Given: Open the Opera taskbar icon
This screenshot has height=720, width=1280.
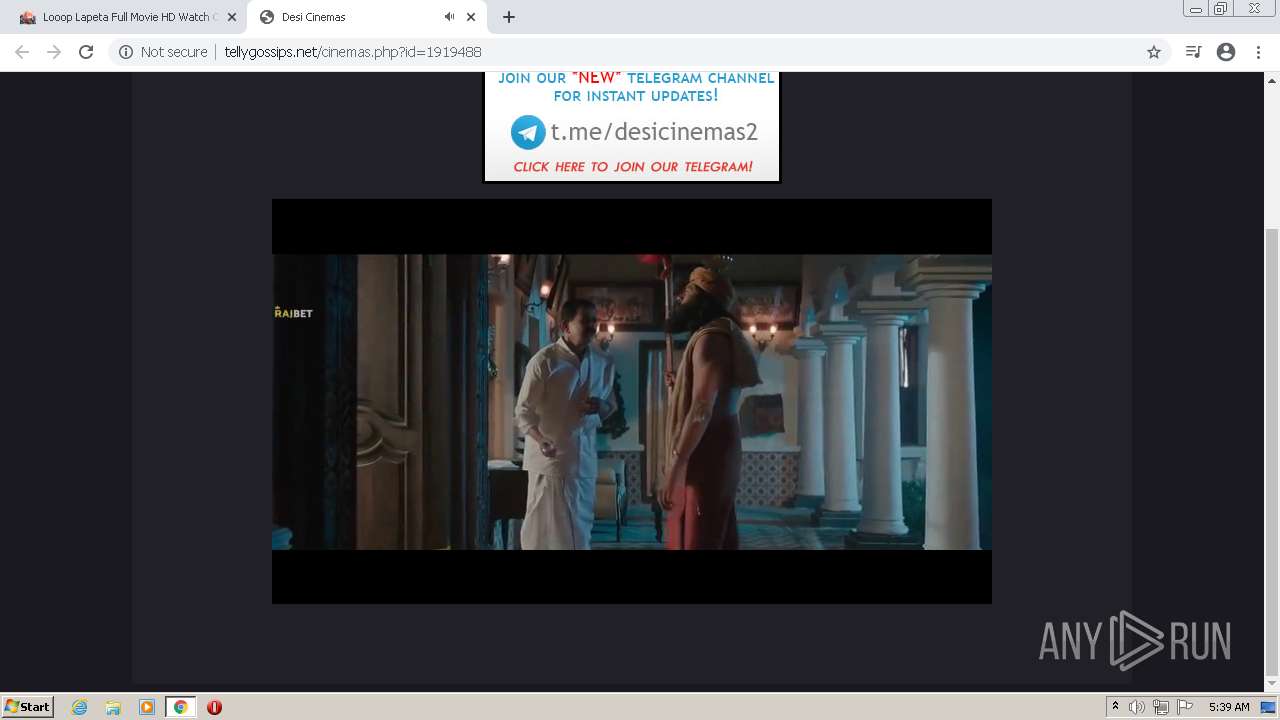Looking at the screenshot, I should coord(214,707).
